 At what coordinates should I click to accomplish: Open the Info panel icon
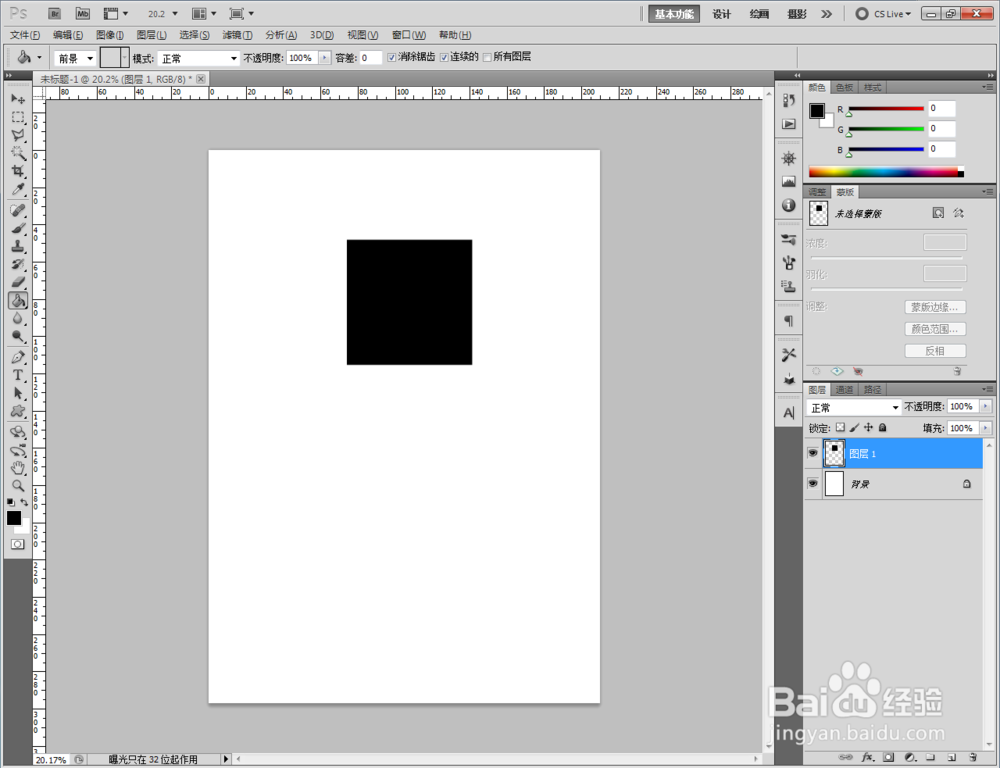[x=789, y=205]
